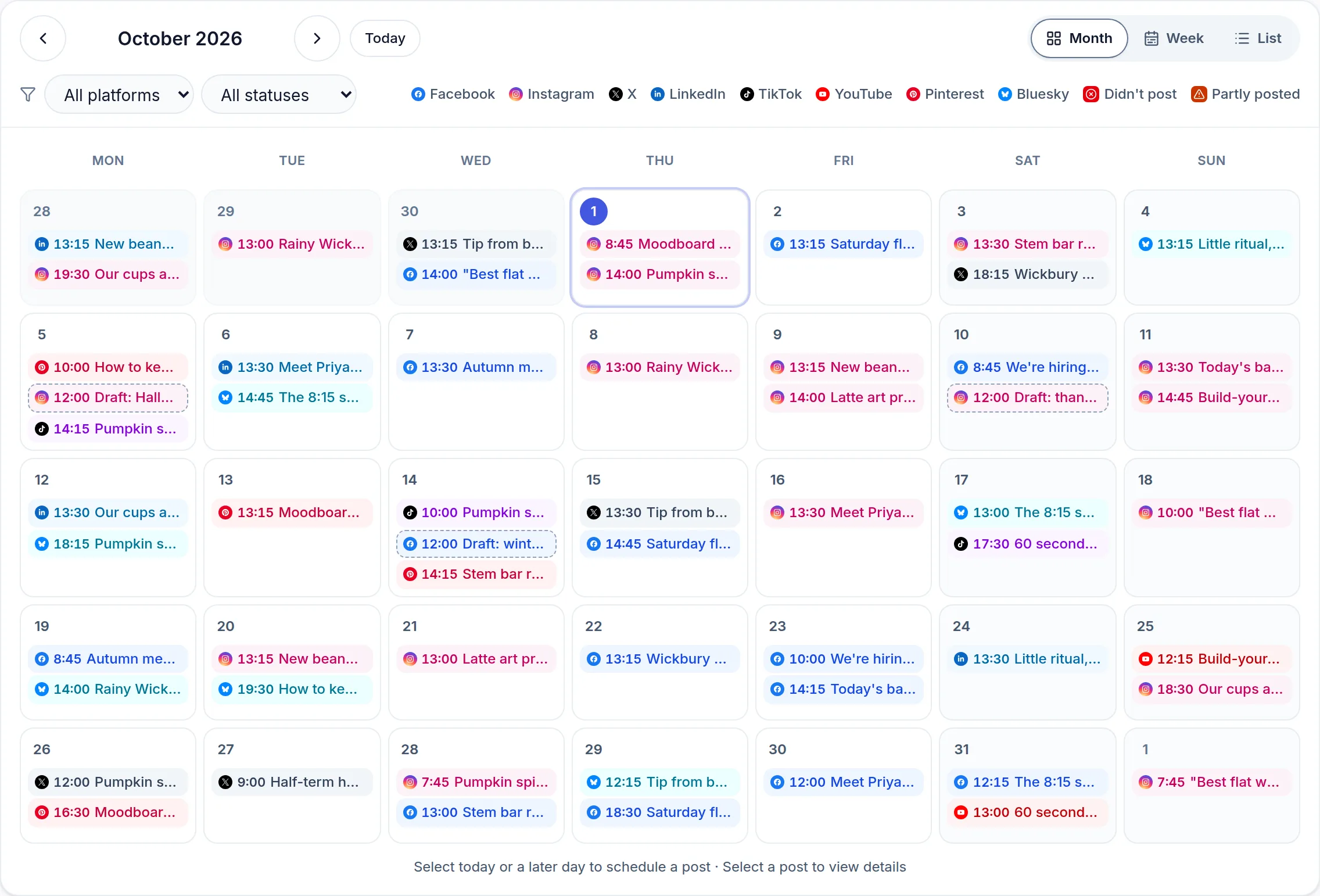Open 13:15 Moodboar... post on 13th
This screenshot has height=896, width=1320.
[292, 512]
